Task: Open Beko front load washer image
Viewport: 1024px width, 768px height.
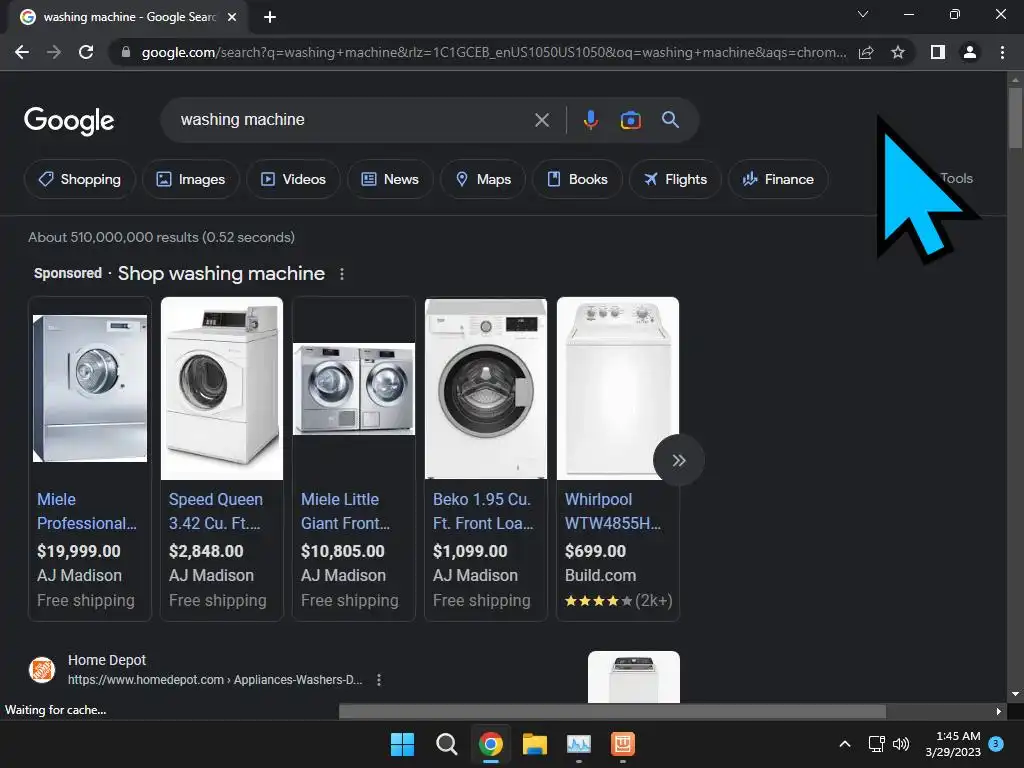Action: tap(486, 389)
